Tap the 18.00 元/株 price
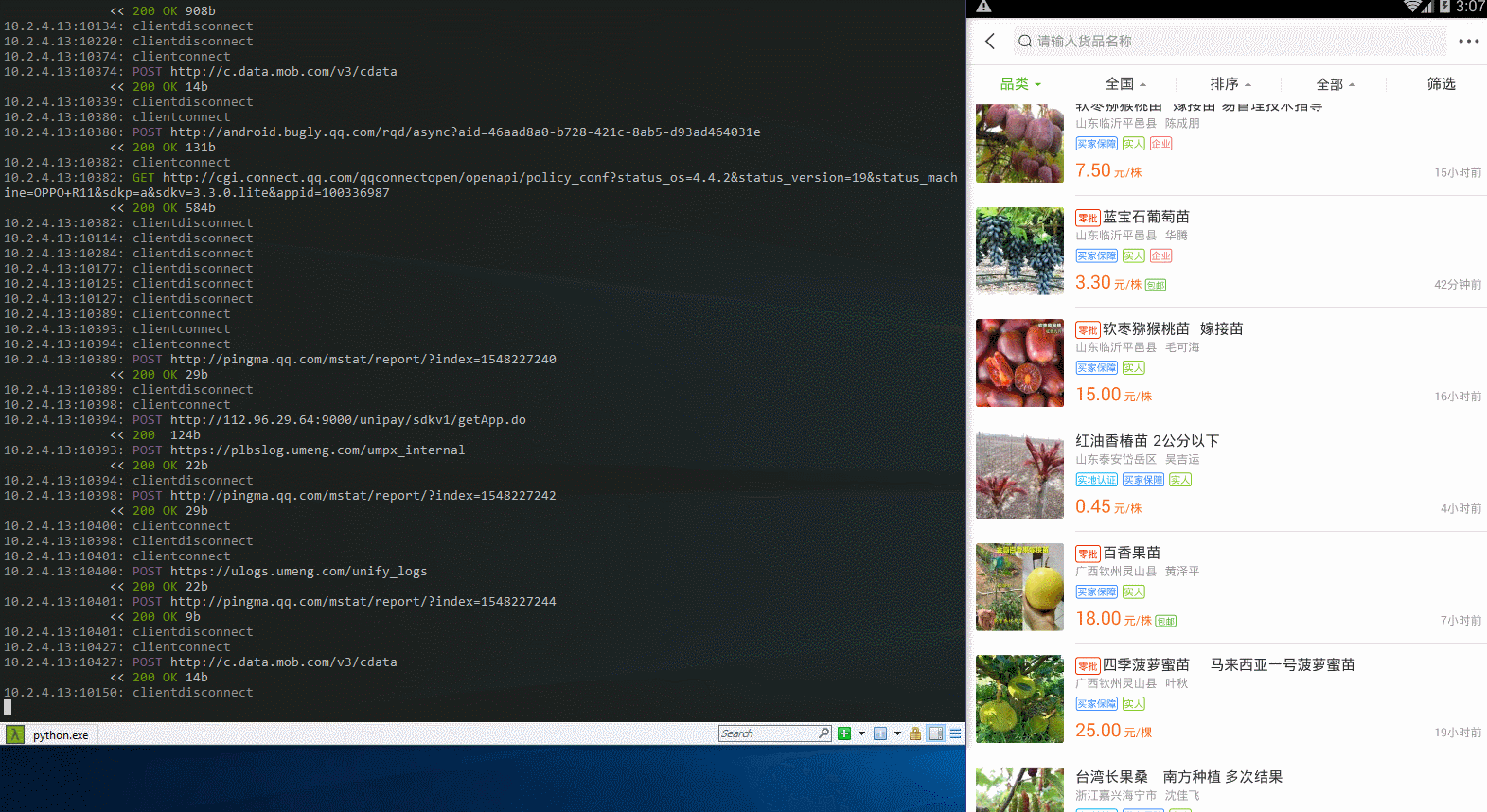This screenshot has width=1487, height=812. pos(1113,619)
